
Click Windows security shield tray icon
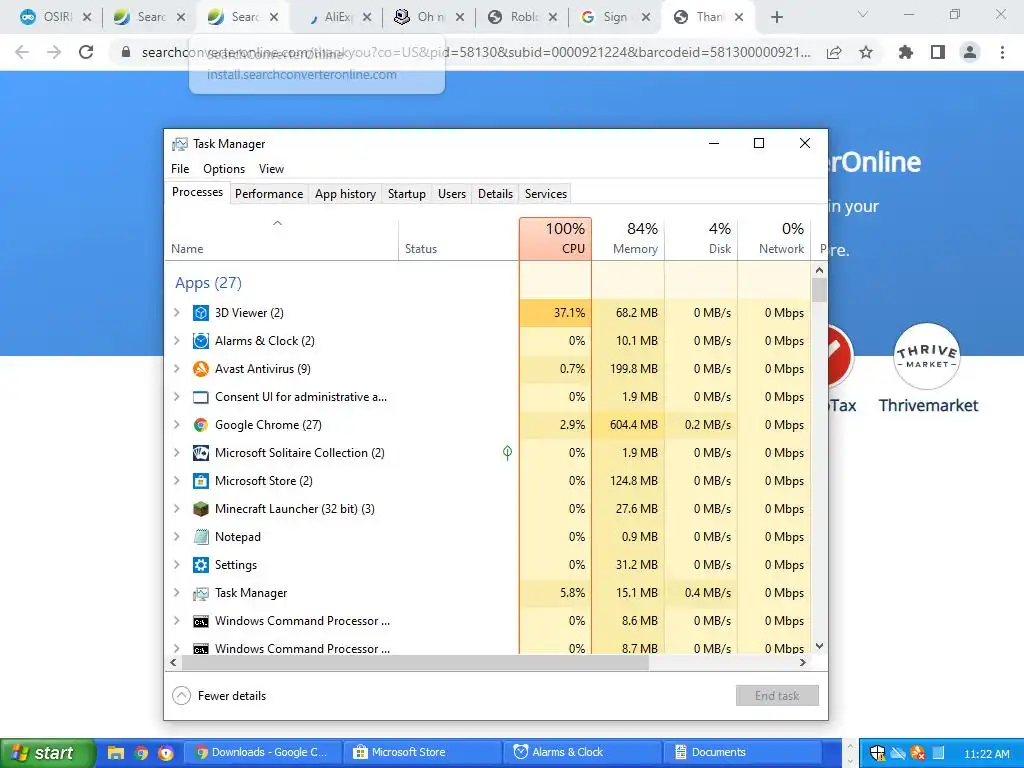pos(877,754)
